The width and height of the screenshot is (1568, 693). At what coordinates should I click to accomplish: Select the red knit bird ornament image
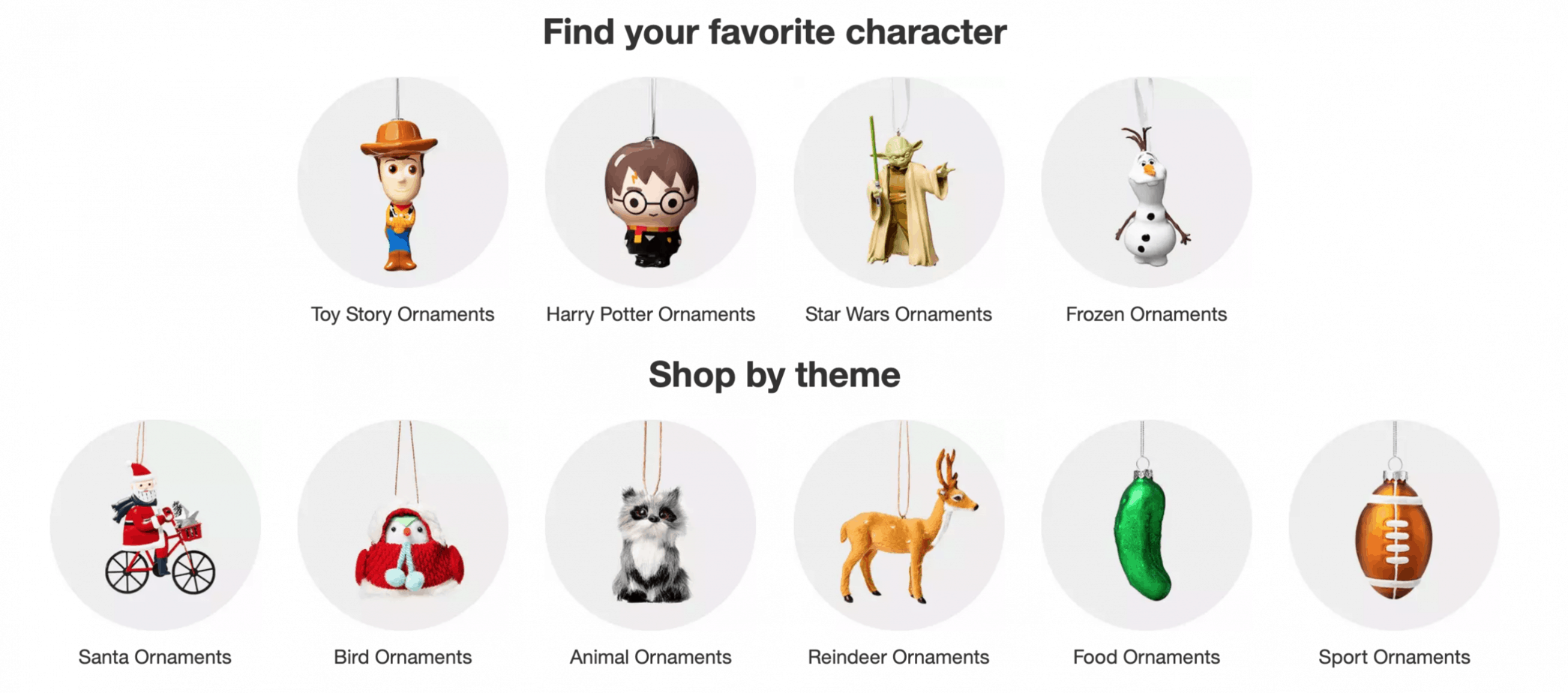pos(403,525)
